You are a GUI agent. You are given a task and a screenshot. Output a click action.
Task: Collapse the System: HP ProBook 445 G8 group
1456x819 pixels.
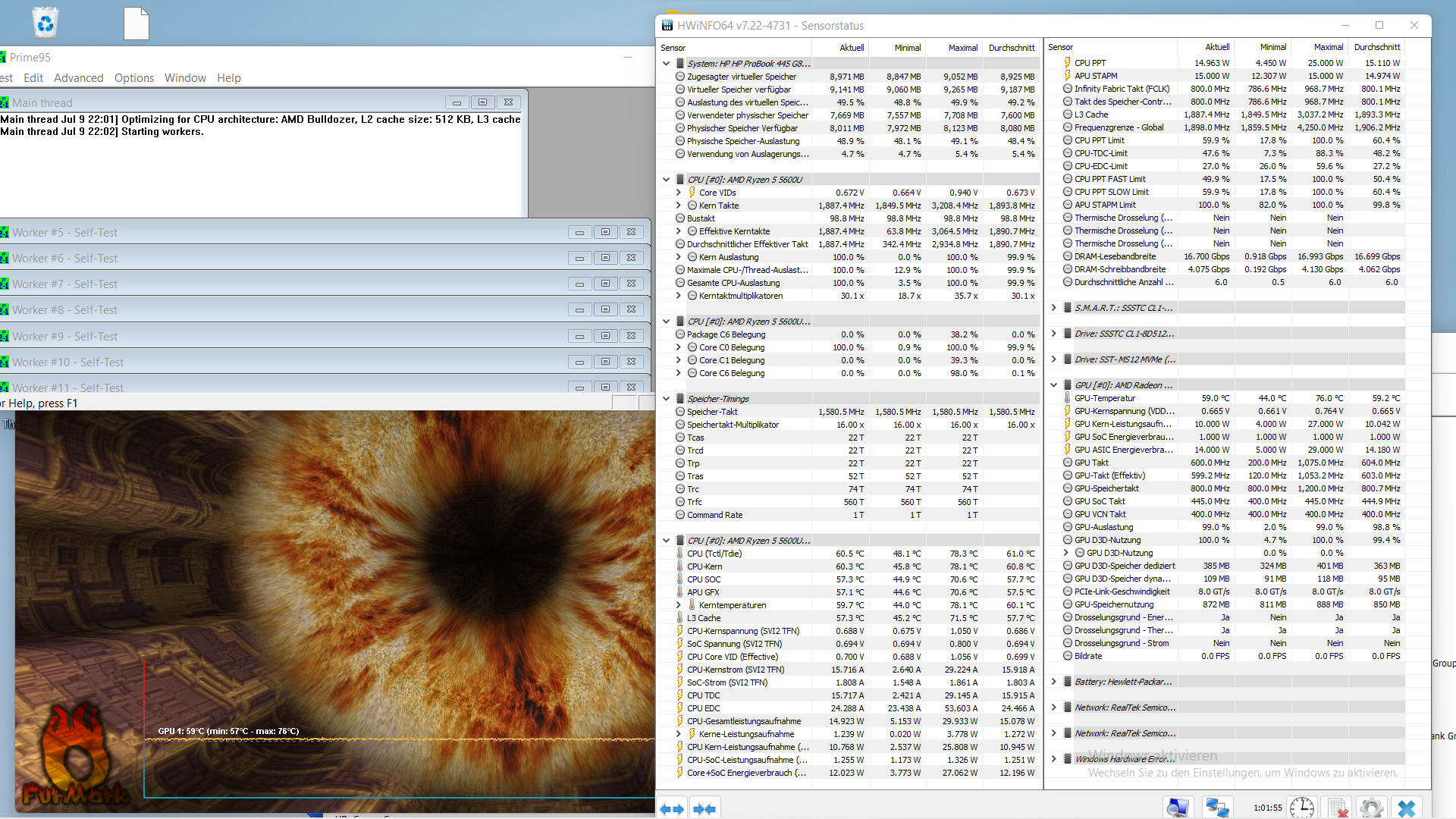[x=667, y=64]
